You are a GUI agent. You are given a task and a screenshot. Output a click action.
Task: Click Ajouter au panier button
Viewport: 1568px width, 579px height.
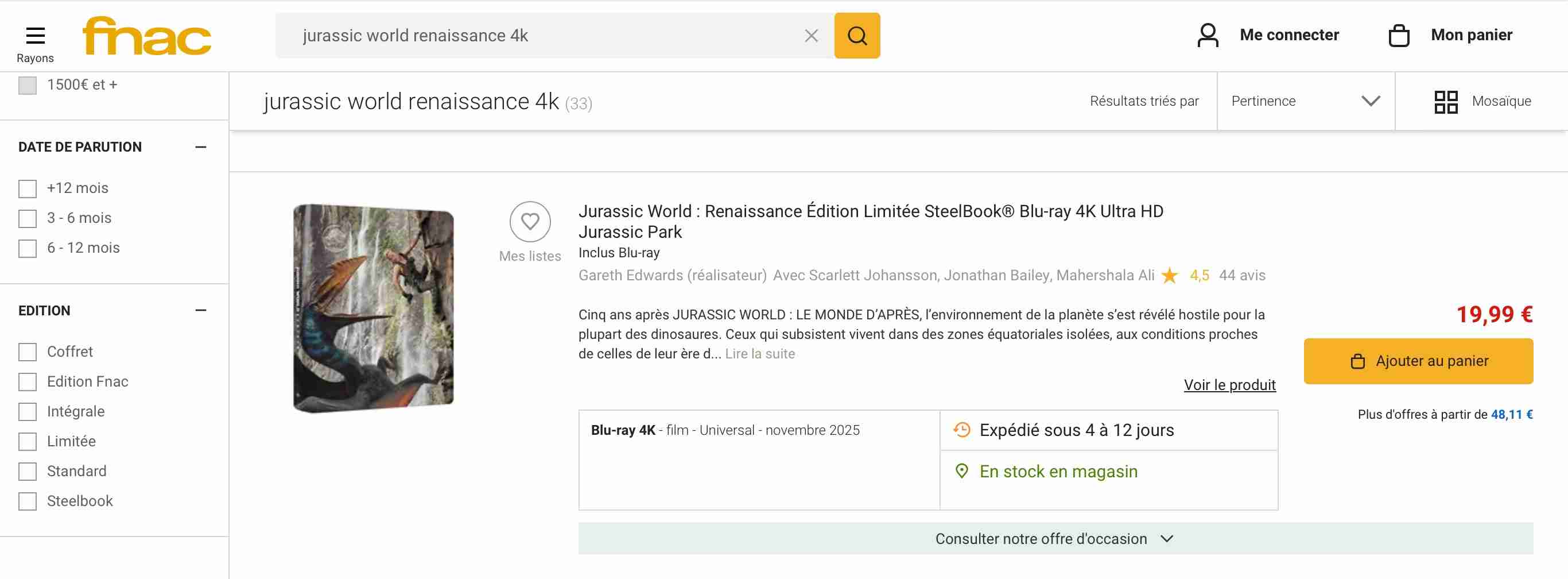click(x=1418, y=361)
